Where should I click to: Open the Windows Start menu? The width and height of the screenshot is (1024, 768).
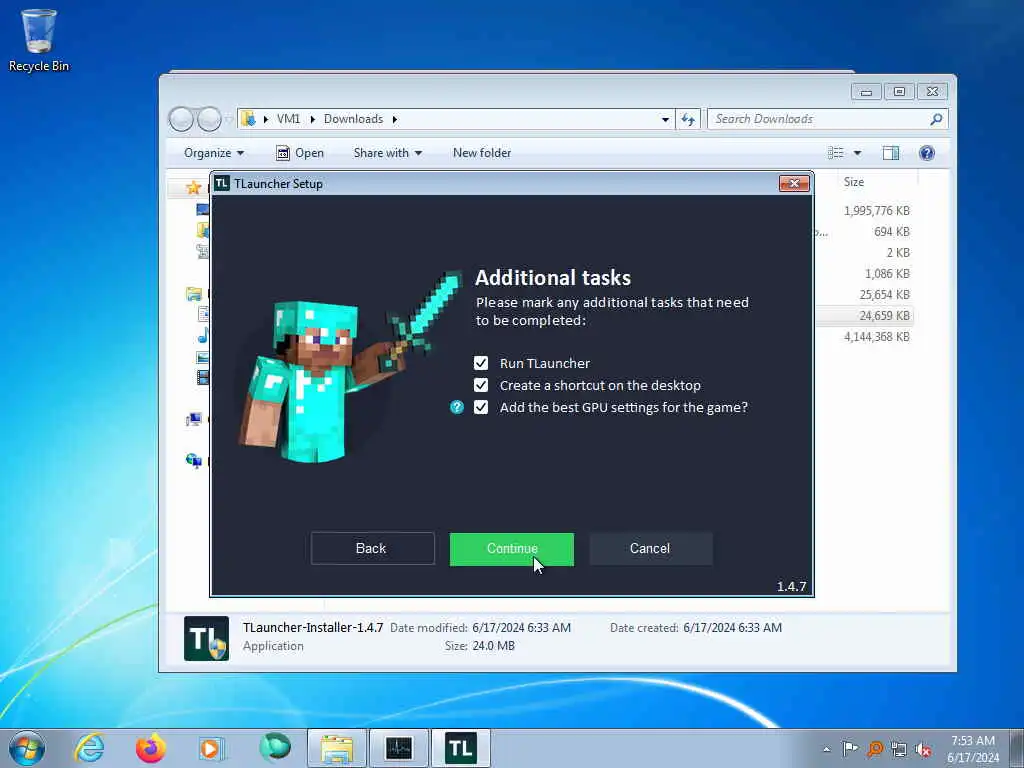tap(27, 748)
